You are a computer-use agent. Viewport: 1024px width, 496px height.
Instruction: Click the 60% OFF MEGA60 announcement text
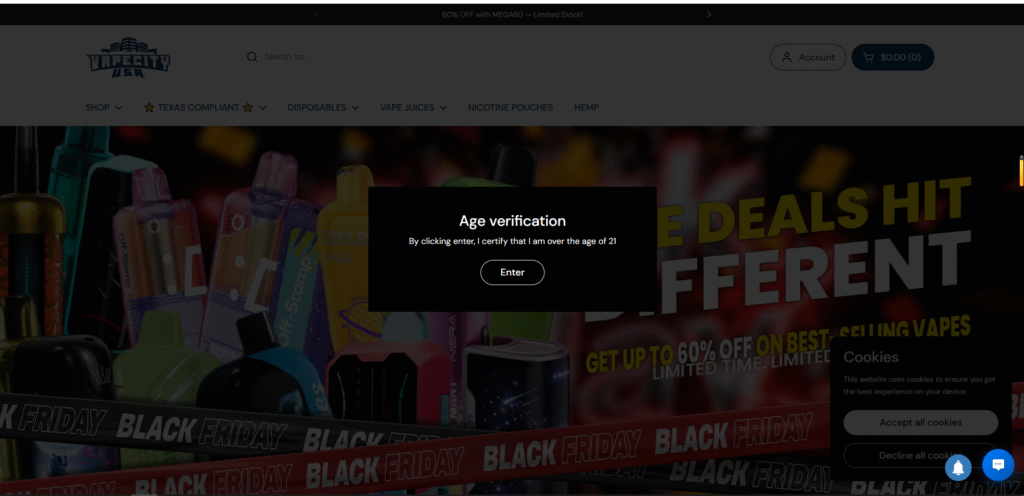[512, 15]
